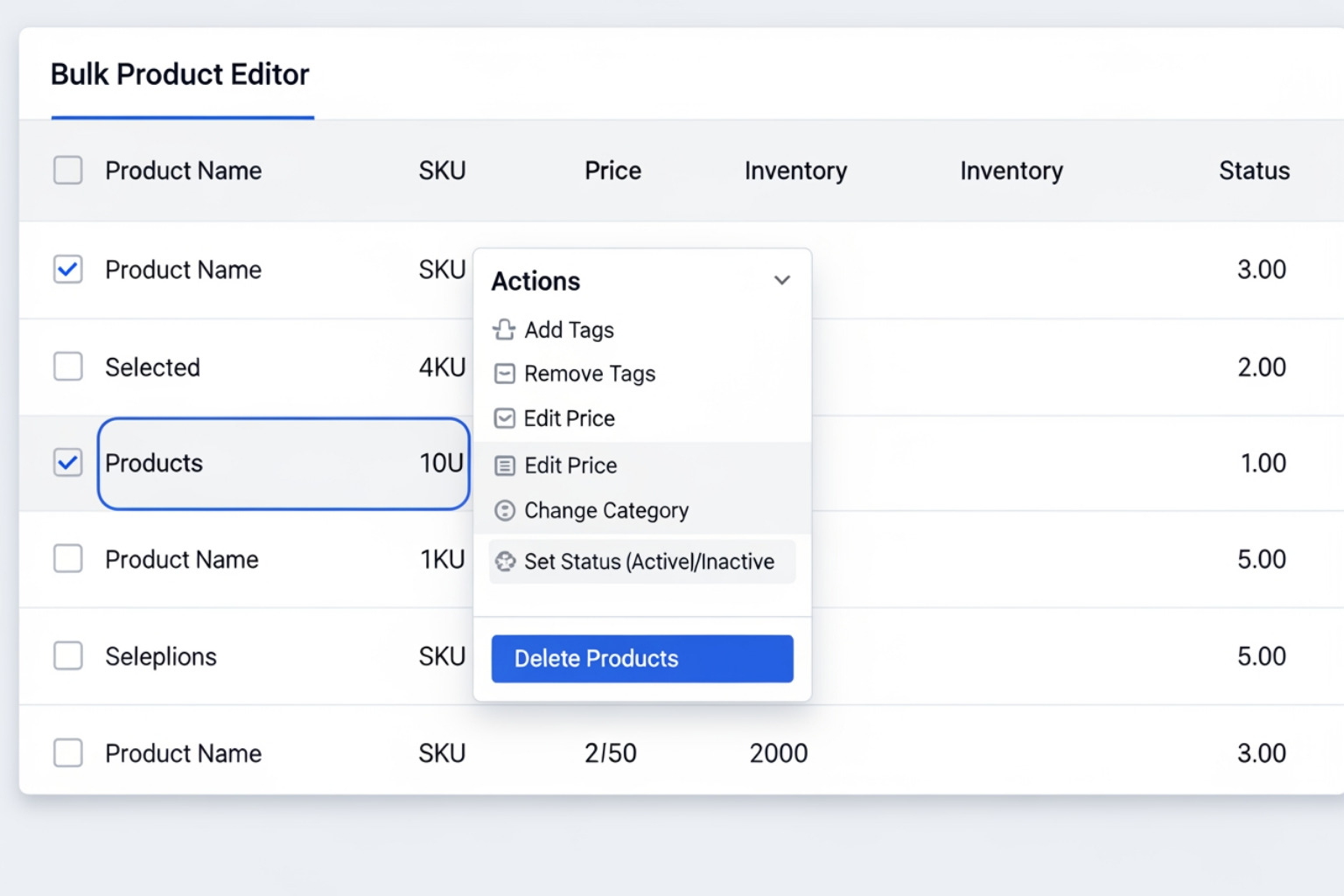Click the Delete Products button
The image size is (1344, 896).
tap(641, 658)
